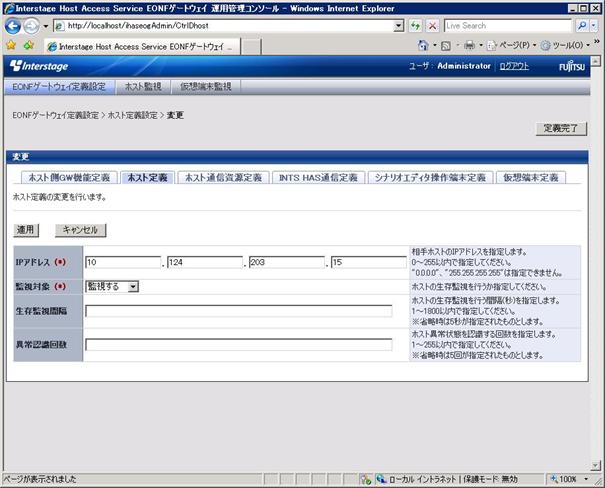Click the ログアウト link
The image size is (605, 488).
tap(514, 66)
